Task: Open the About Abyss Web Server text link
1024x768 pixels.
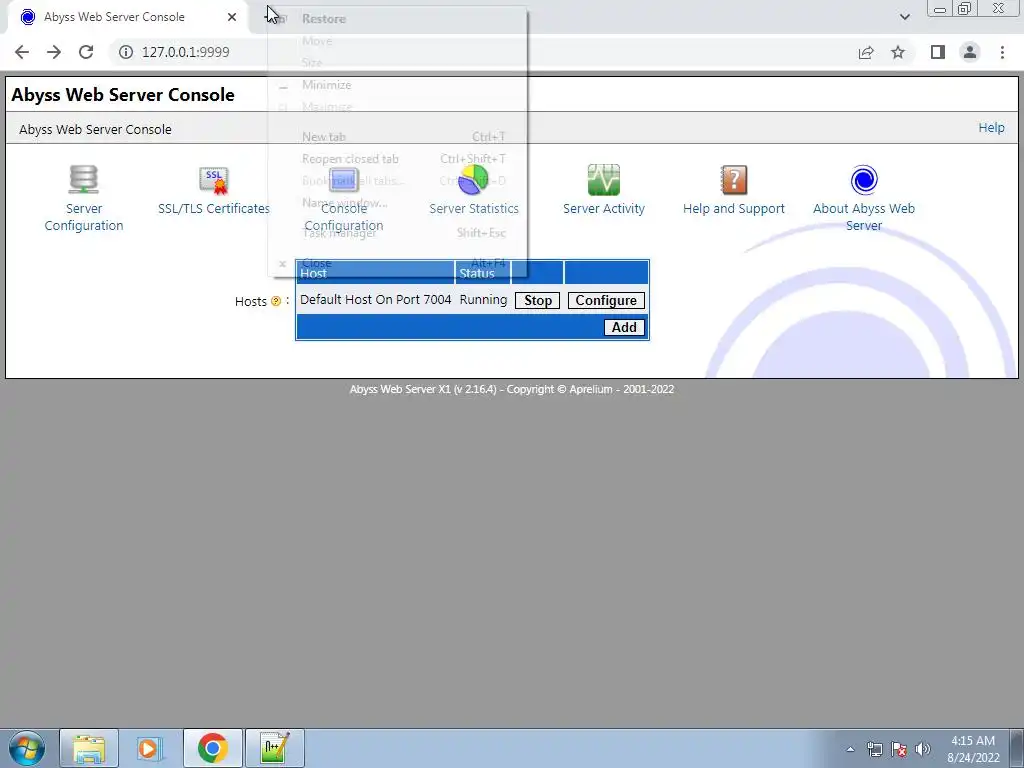Action: click(864, 217)
